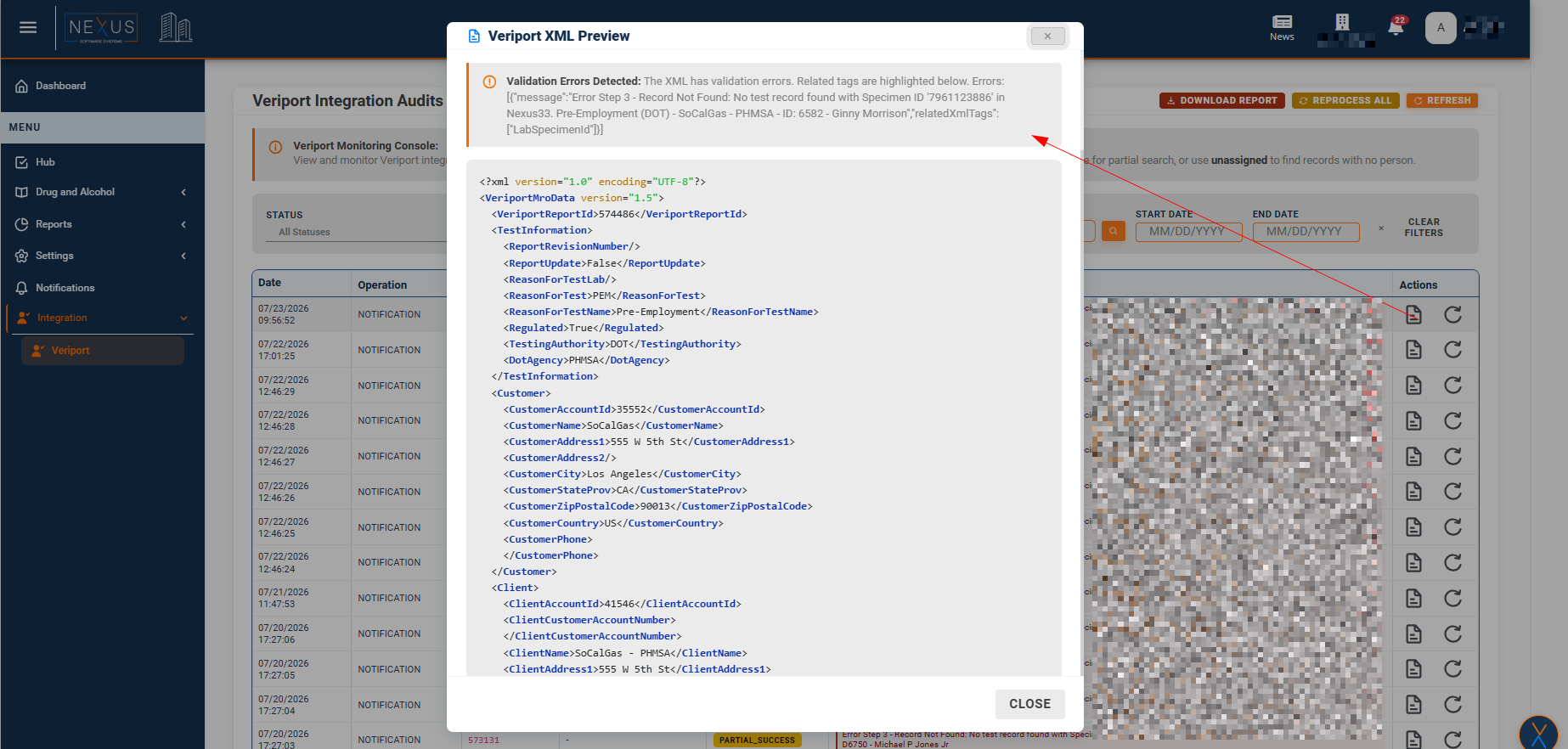Click CLOSE in the XML Preview dialog
Screen dimensions: 1568x749
[1029, 704]
